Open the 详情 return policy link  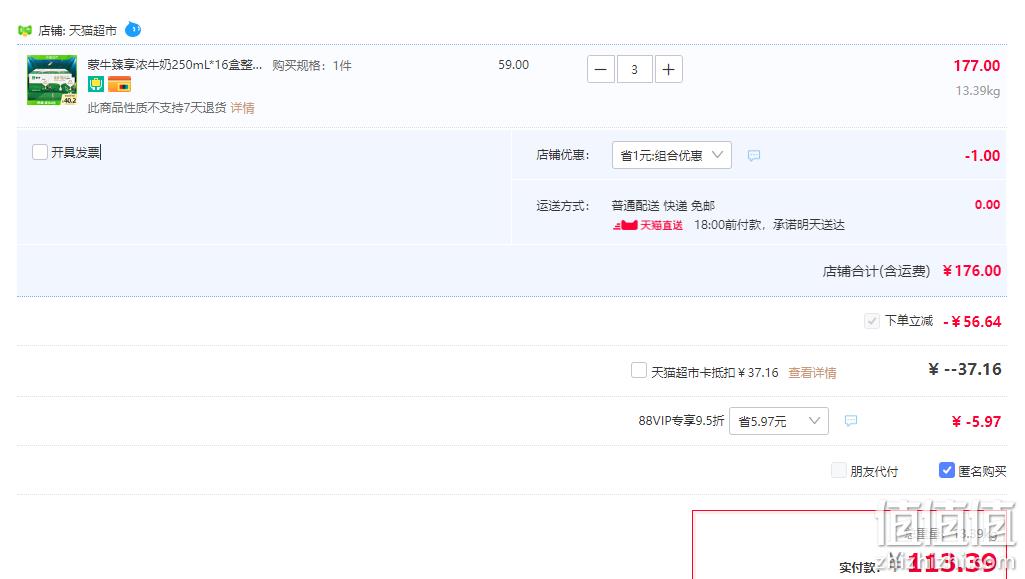(243, 108)
